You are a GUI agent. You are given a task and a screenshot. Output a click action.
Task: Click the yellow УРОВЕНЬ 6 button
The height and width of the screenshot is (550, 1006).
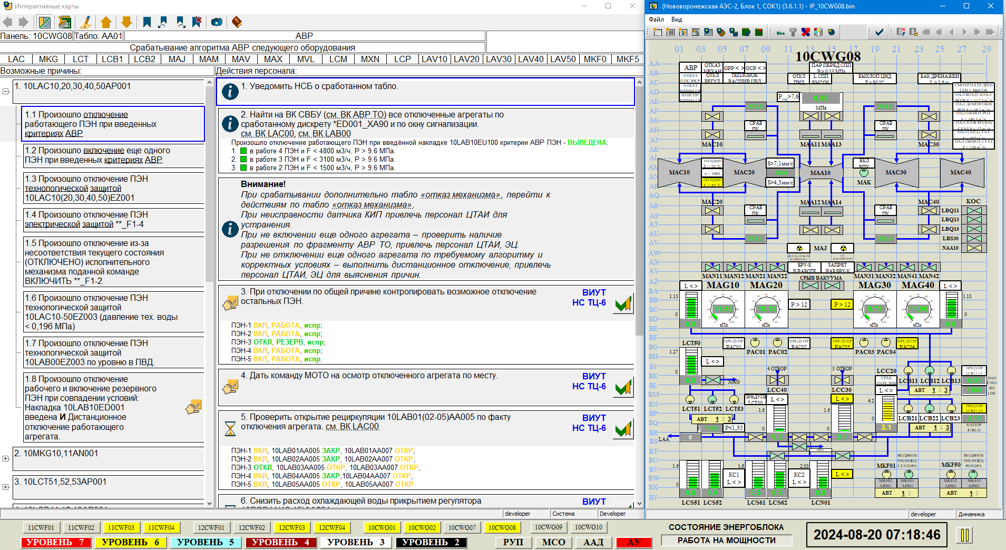point(130,542)
